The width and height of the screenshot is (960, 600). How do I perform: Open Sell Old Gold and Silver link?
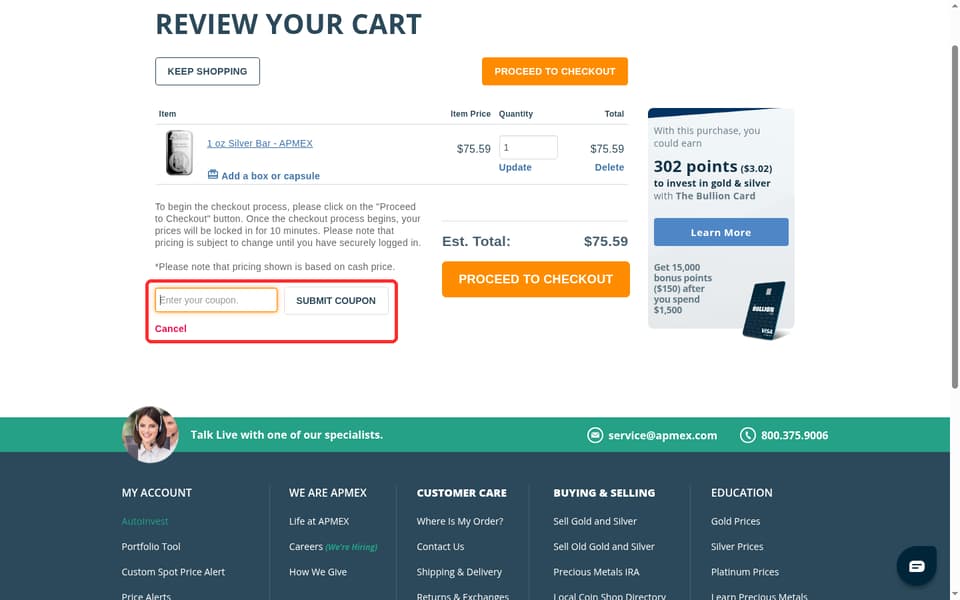coord(604,546)
